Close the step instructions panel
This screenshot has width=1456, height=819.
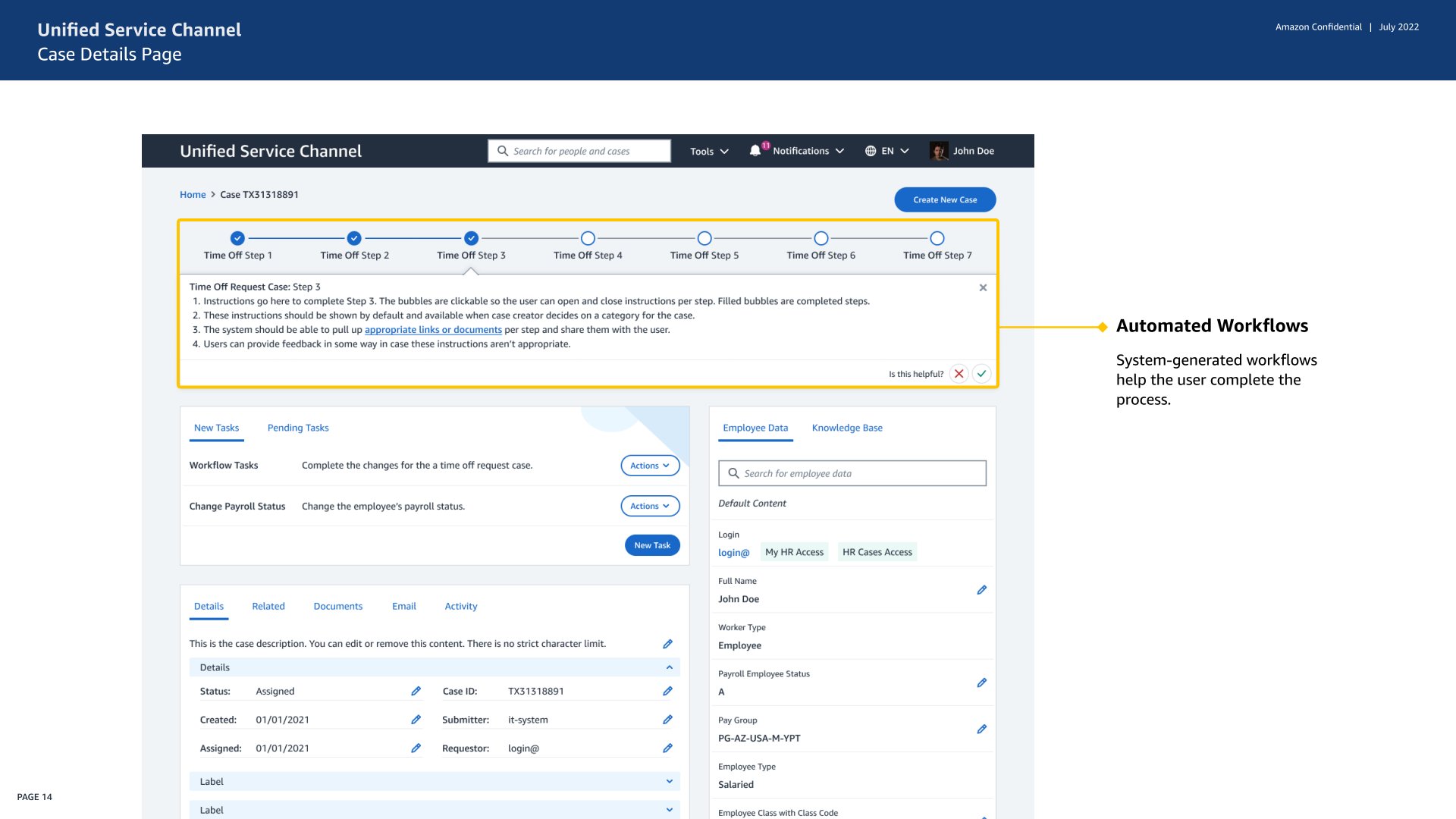coord(983,287)
